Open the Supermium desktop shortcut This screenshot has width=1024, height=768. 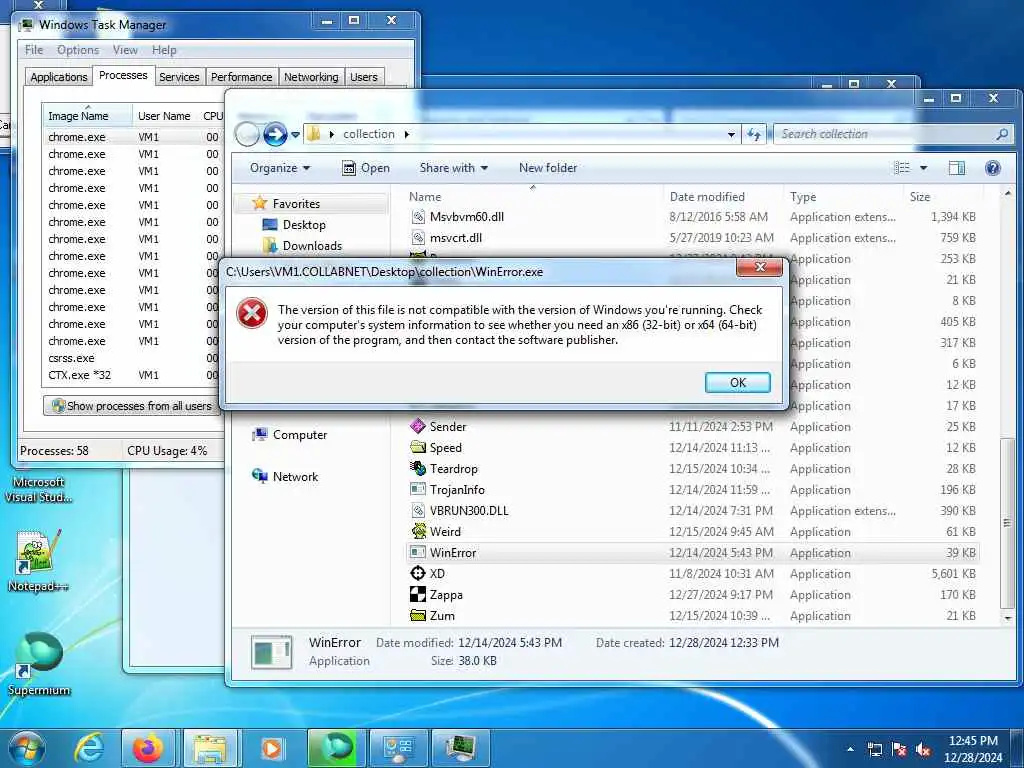[x=39, y=664]
